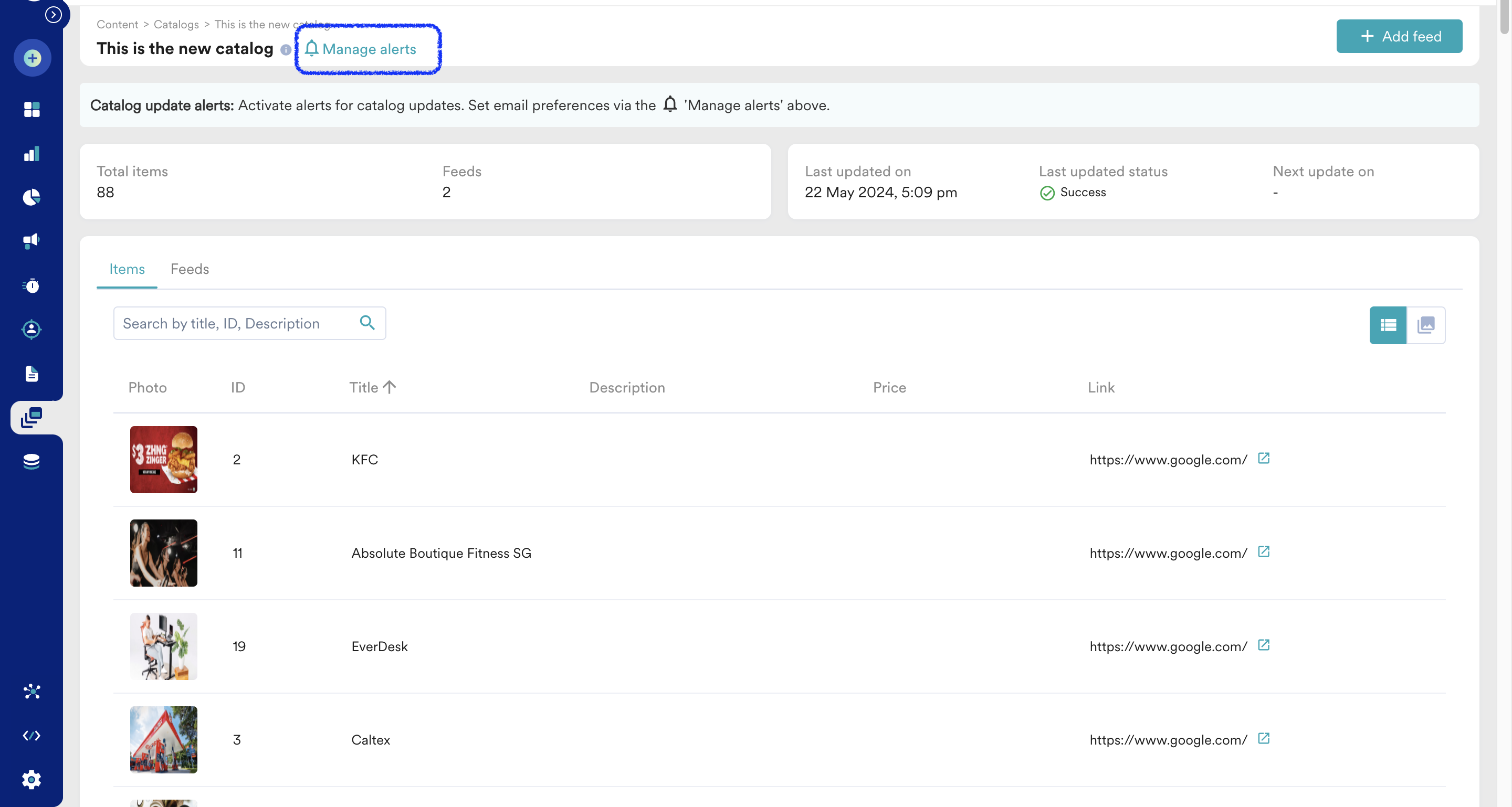This screenshot has height=807, width=1512.
Task: Open external link icon for KFC row
Action: click(x=1264, y=459)
